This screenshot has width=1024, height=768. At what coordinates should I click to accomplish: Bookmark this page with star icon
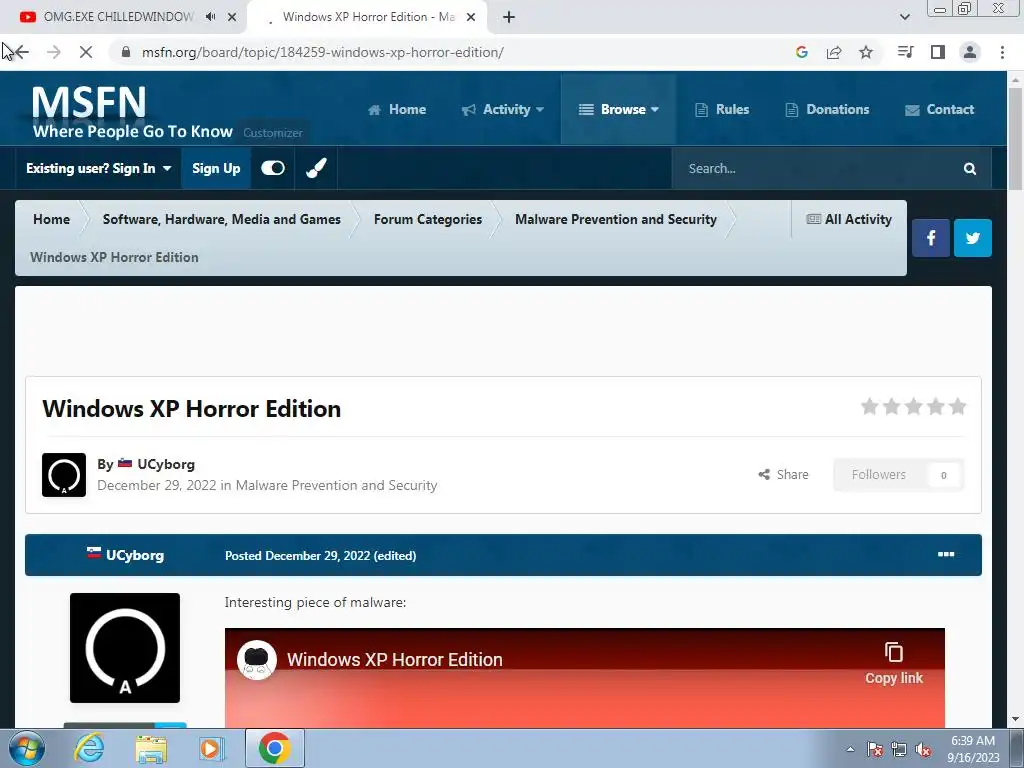(x=866, y=52)
